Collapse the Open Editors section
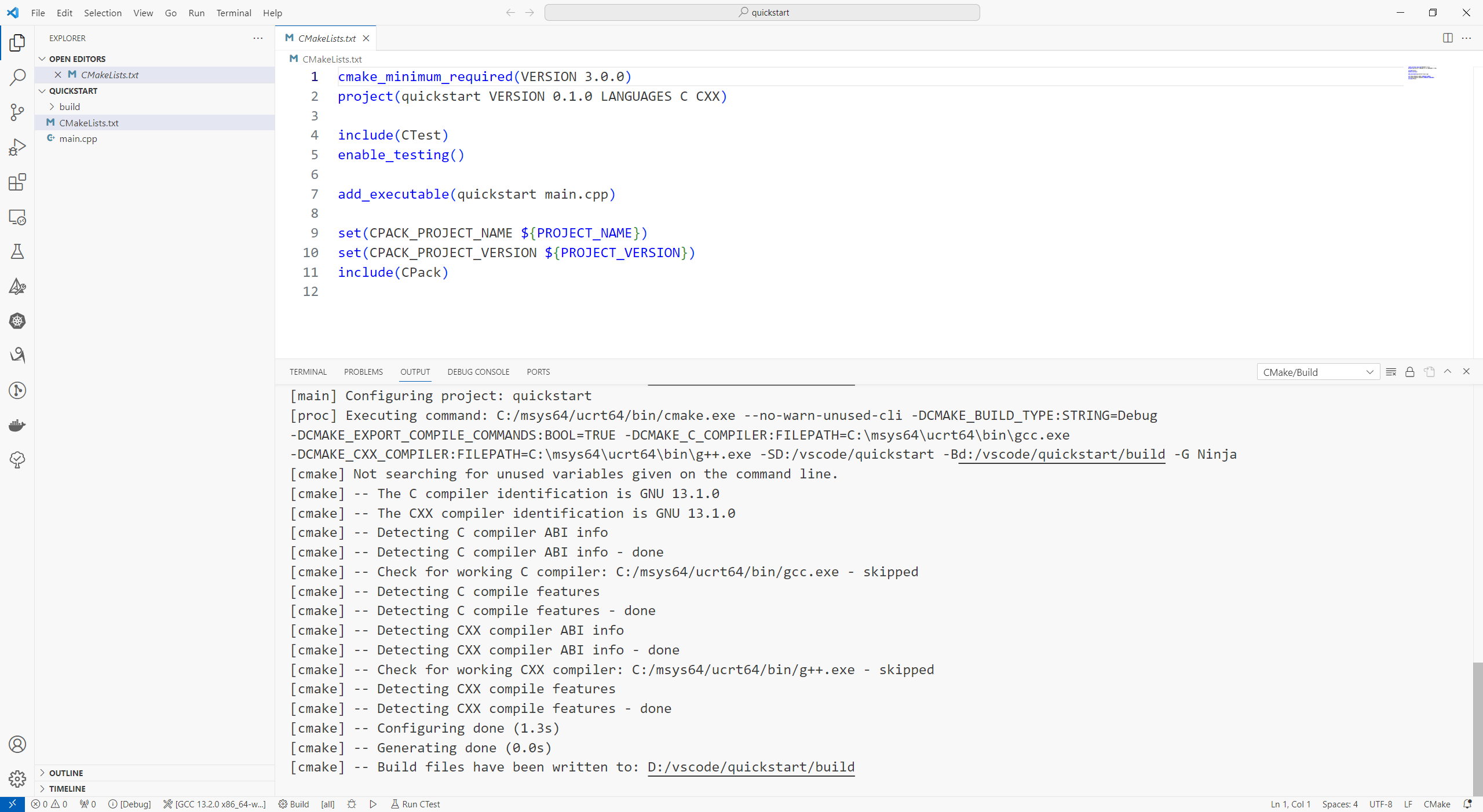This screenshot has height=812, width=1483. (155, 59)
